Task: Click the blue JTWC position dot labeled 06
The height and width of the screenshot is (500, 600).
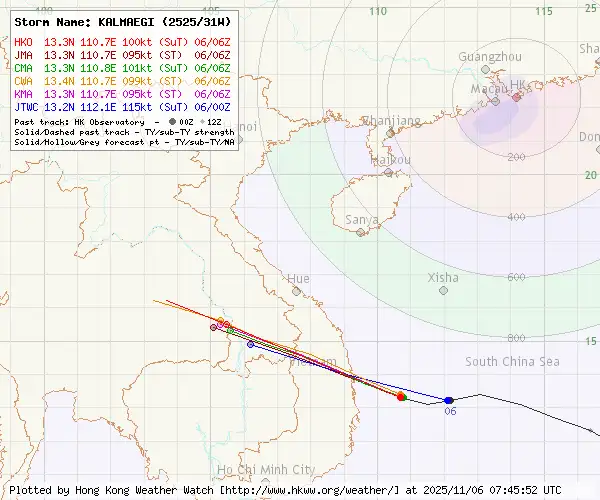Action: click(x=449, y=400)
